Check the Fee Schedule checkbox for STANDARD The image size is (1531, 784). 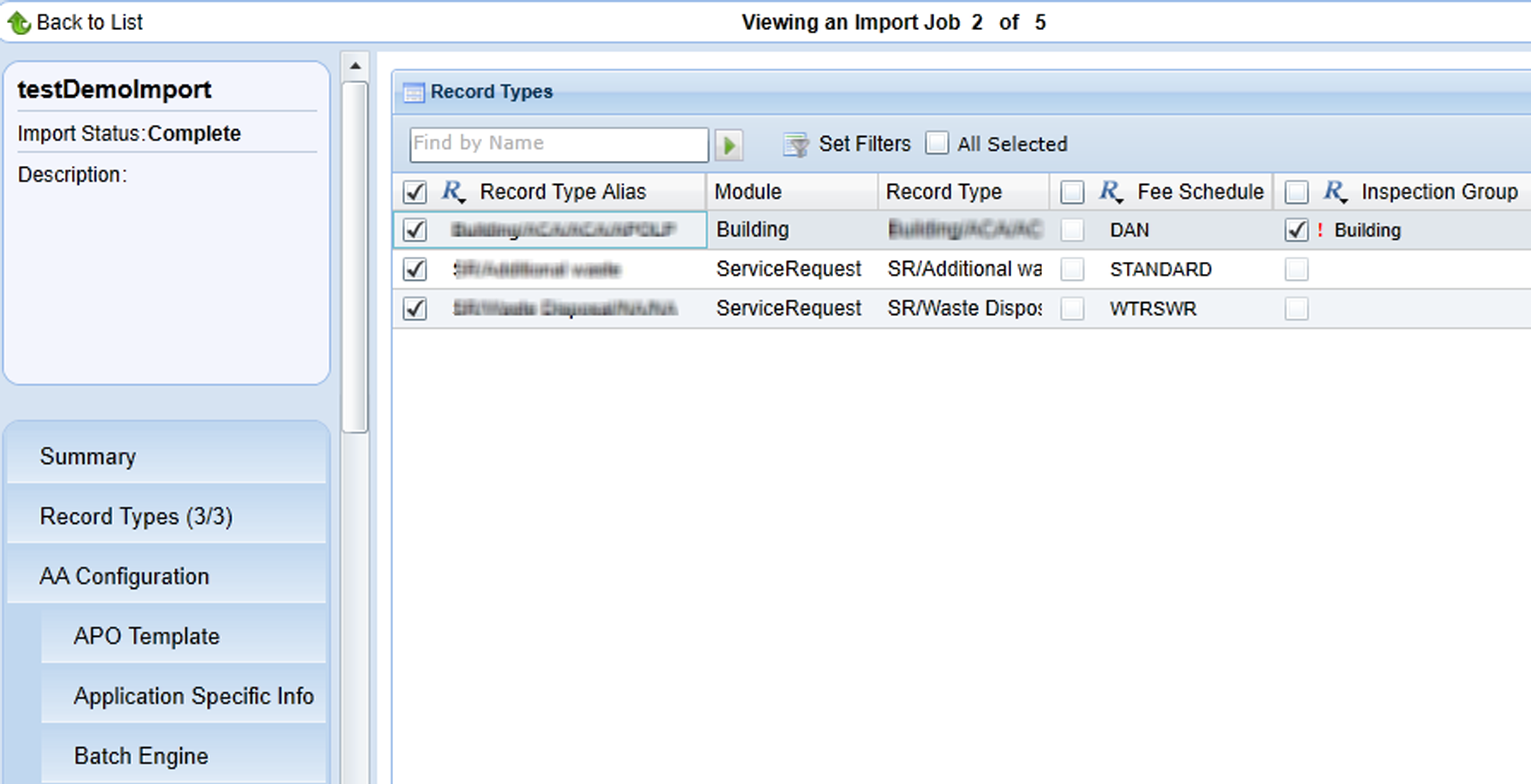1072,270
